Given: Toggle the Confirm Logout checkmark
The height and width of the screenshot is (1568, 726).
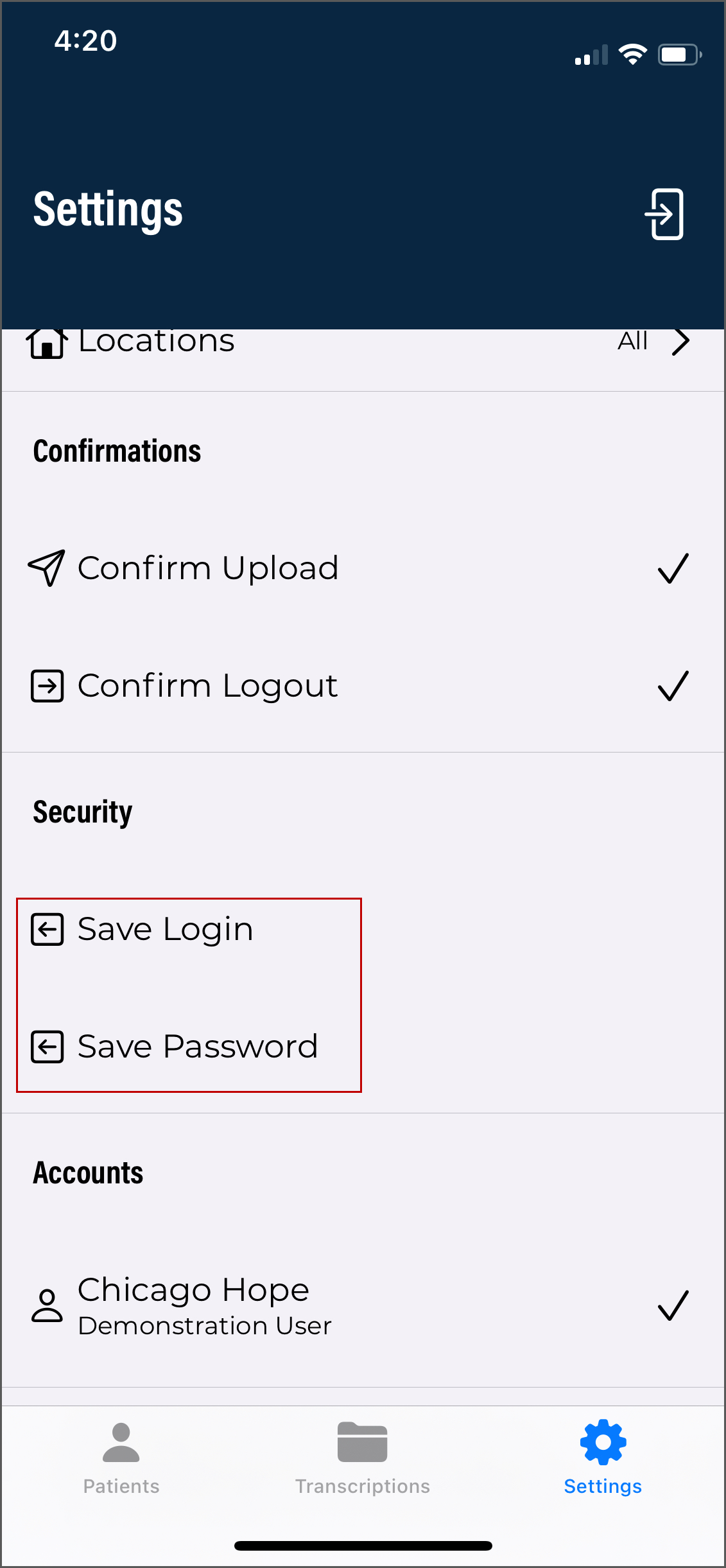Looking at the screenshot, I should [x=673, y=686].
